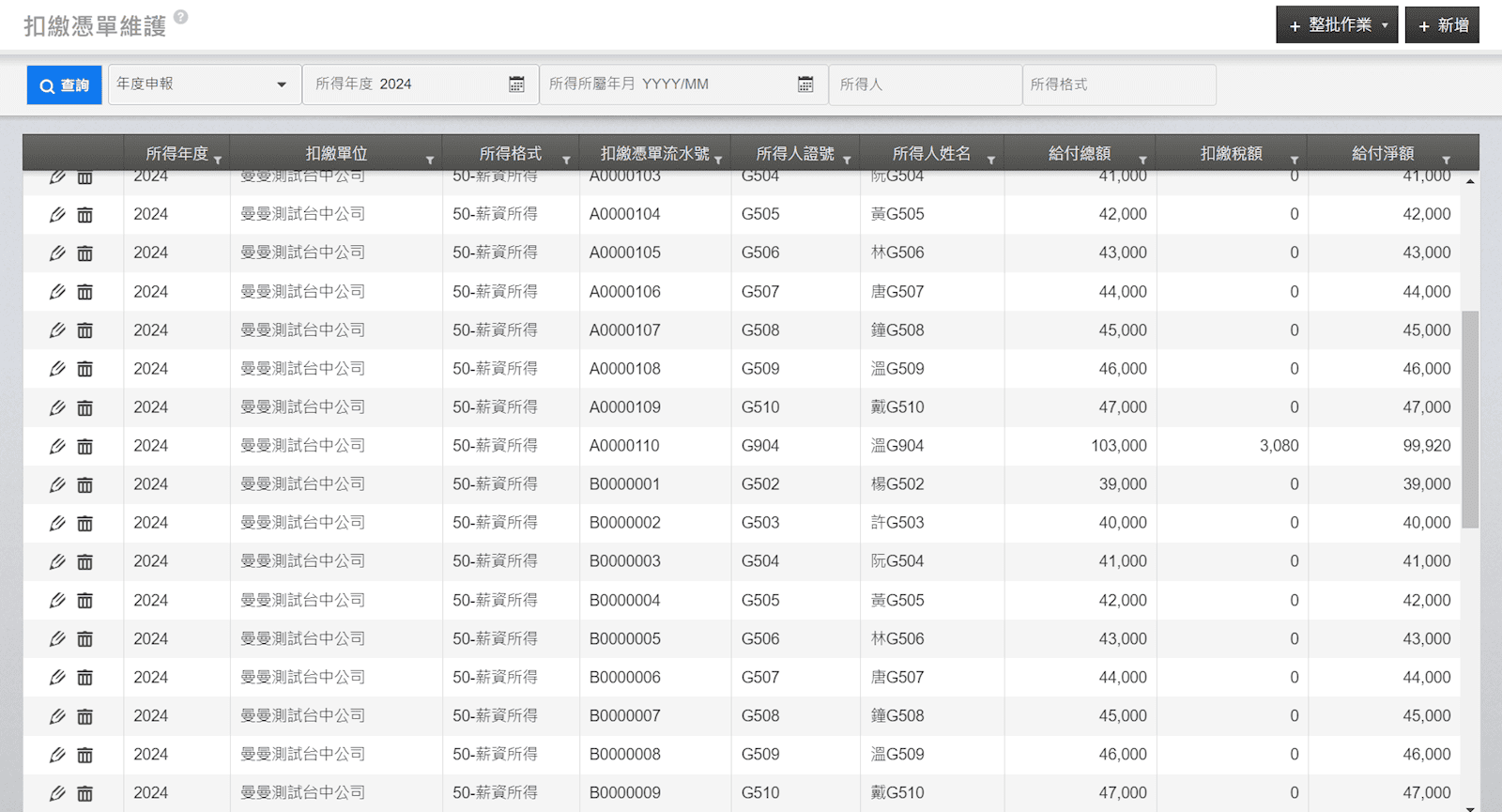Screen dimensions: 1502x812
Task: Open filter for 給付總額 column
Action: tap(1142, 161)
